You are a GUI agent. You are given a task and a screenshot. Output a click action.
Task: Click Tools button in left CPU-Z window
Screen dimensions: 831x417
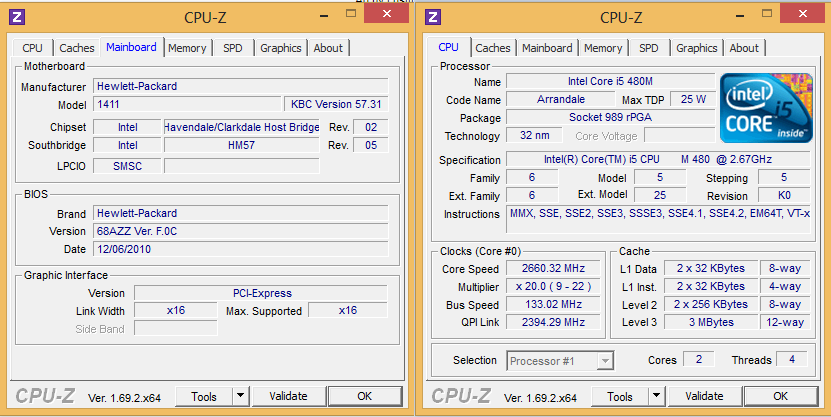tap(204, 396)
